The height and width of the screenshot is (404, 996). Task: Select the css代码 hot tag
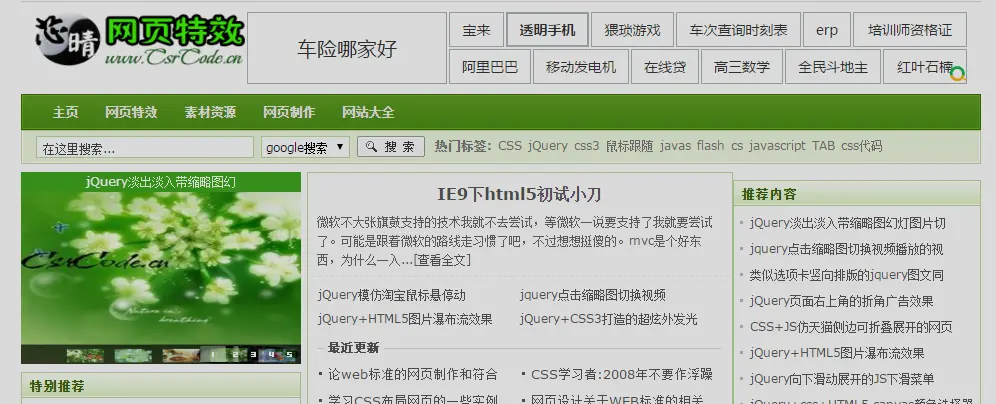point(861,145)
